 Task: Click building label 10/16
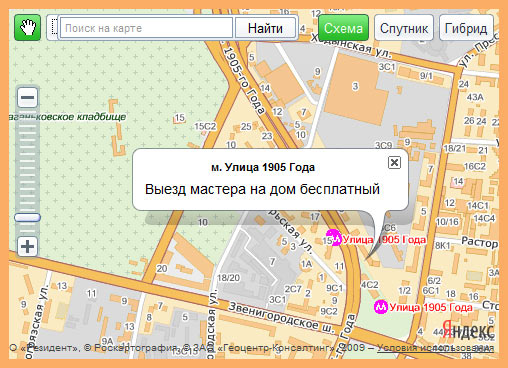(x=447, y=222)
